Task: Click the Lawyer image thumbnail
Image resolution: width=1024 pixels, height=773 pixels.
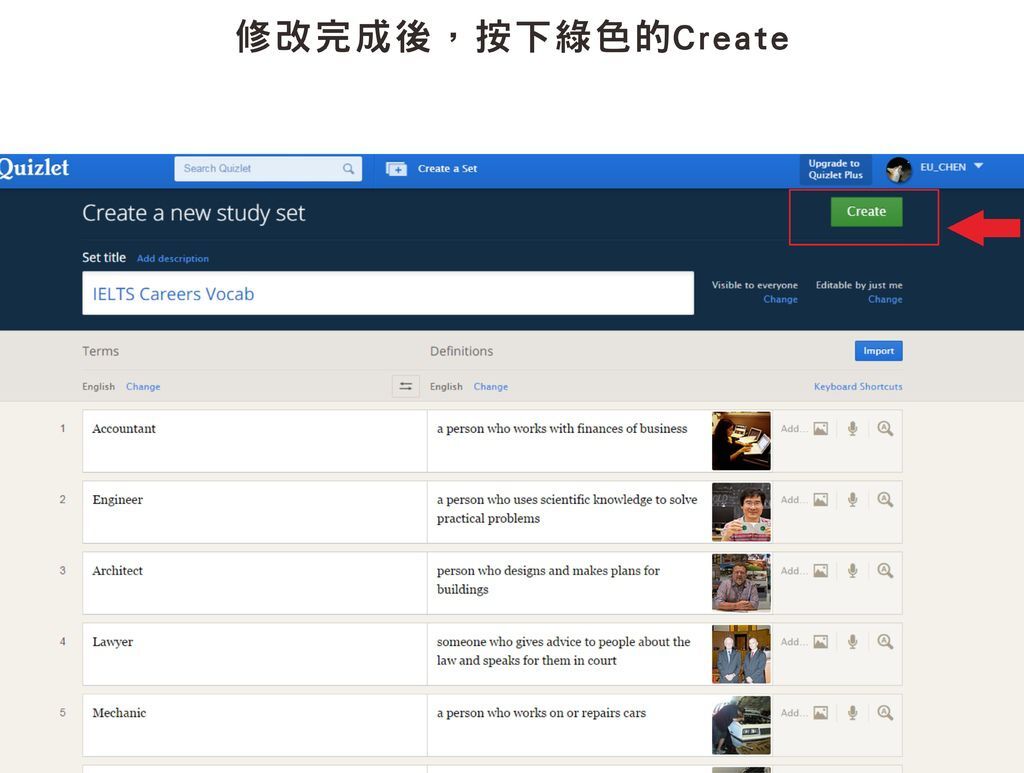Action: coord(741,654)
